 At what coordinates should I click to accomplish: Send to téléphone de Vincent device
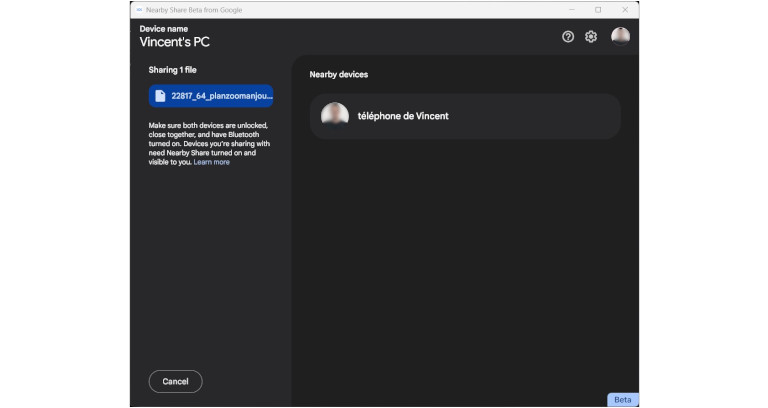465,116
